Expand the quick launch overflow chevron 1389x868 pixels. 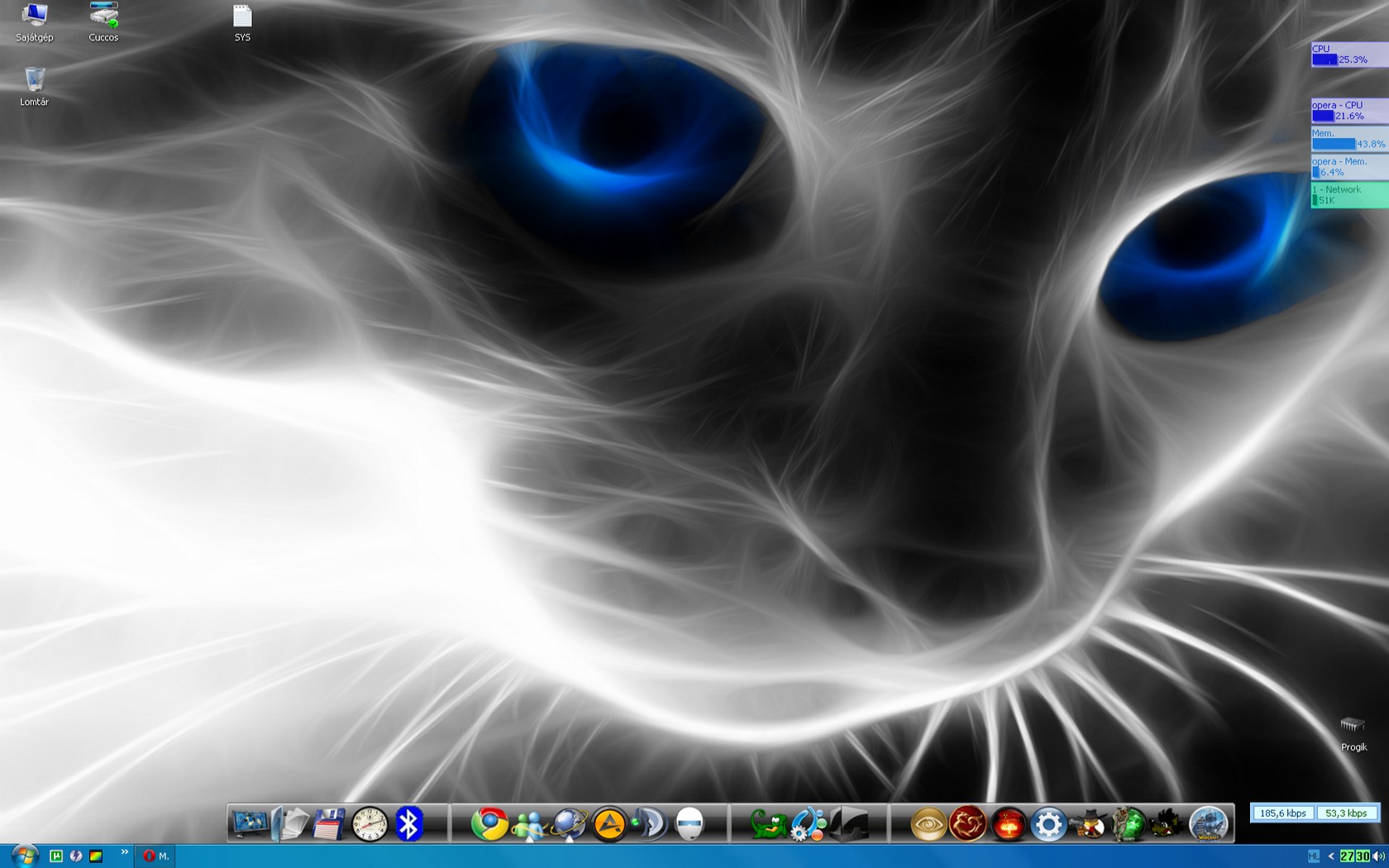tap(125, 852)
